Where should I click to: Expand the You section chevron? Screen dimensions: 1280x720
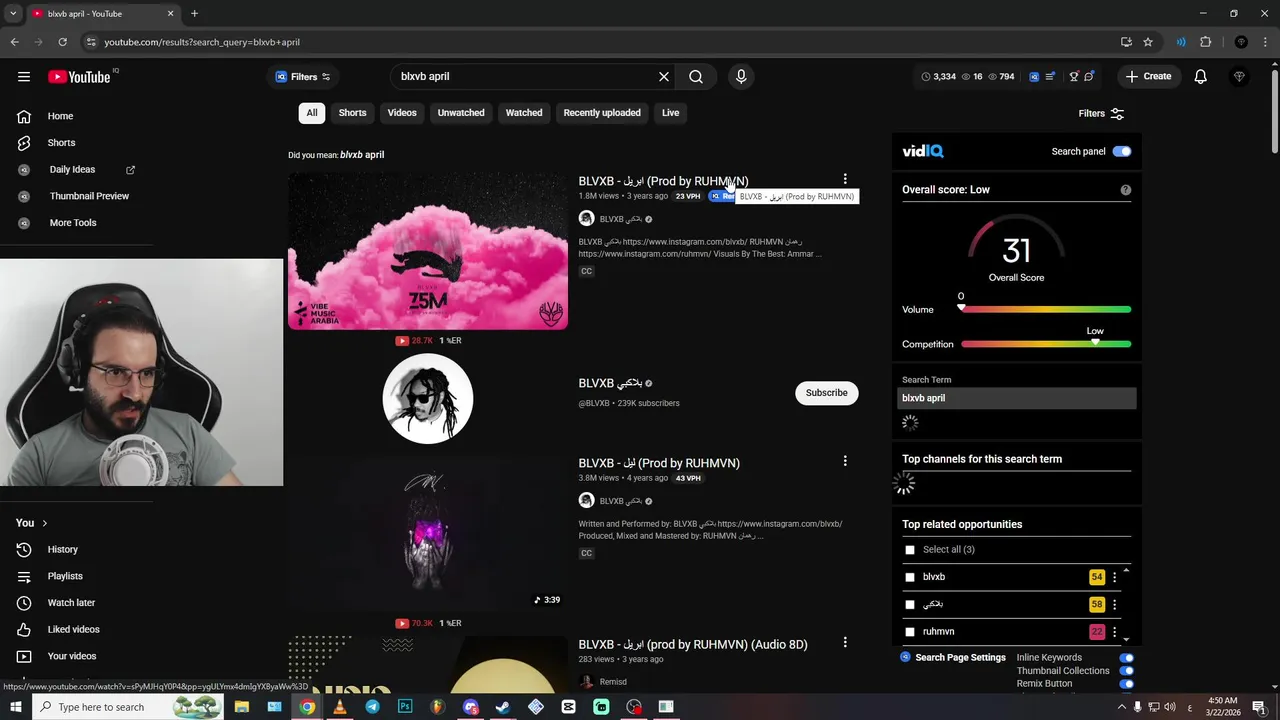pyautogui.click(x=44, y=523)
